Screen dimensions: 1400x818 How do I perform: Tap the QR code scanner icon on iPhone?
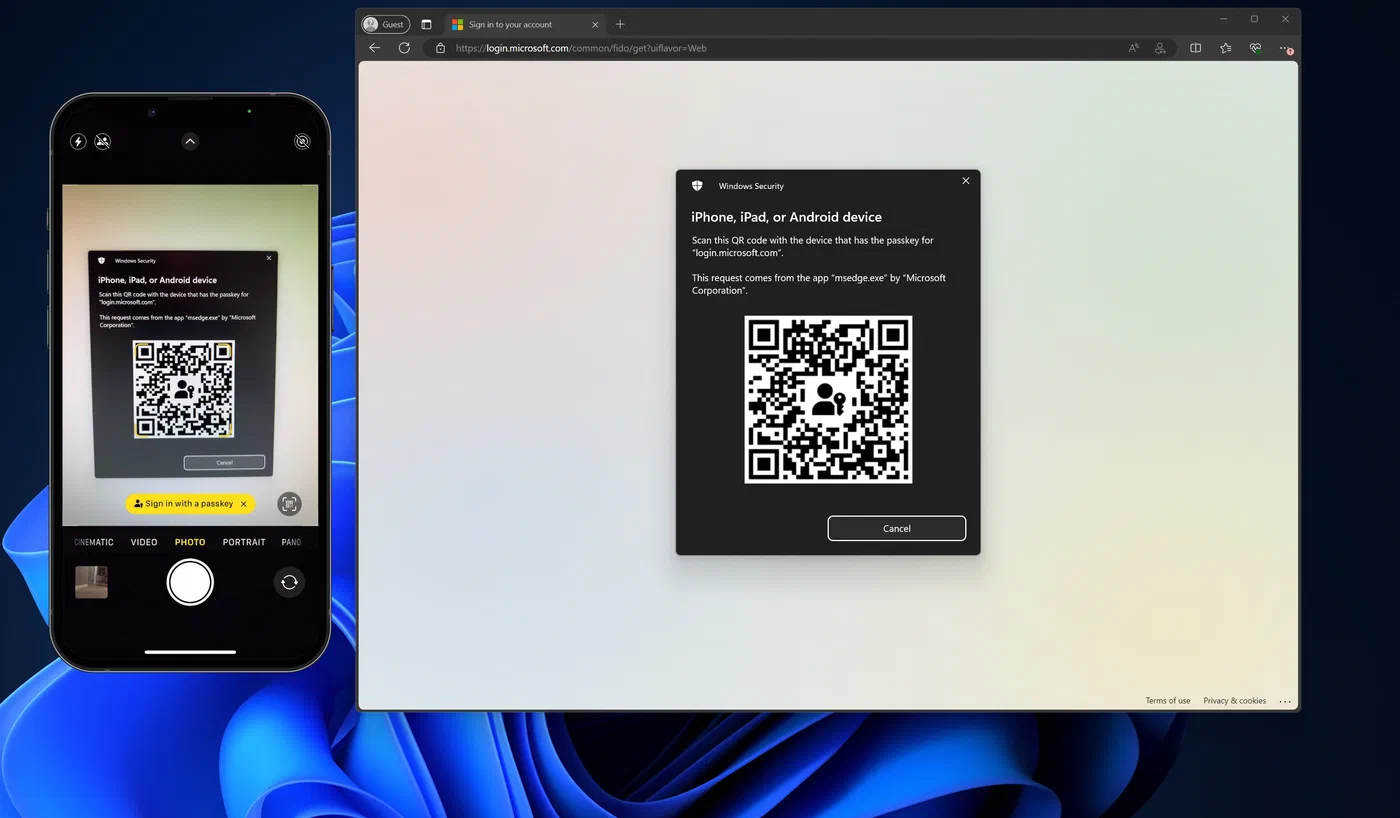tap(289, 504)
